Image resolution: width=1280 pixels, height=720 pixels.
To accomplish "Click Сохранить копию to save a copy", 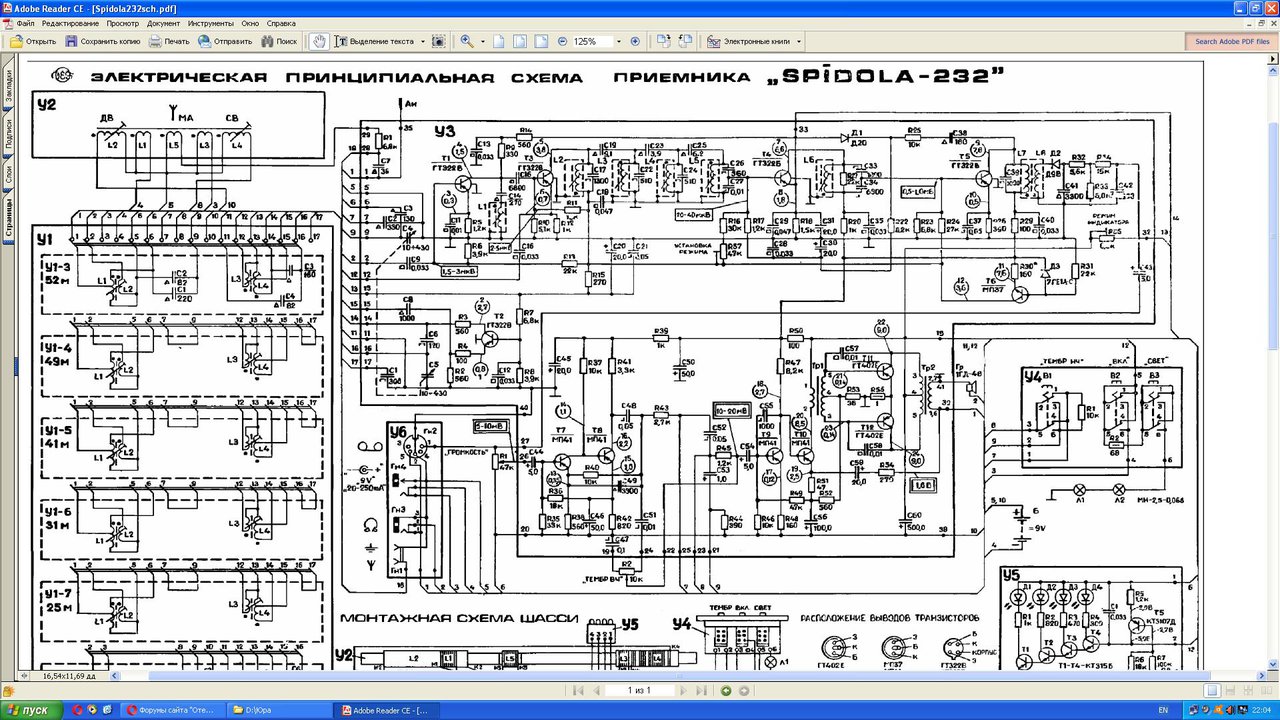I will coord(103,41).
